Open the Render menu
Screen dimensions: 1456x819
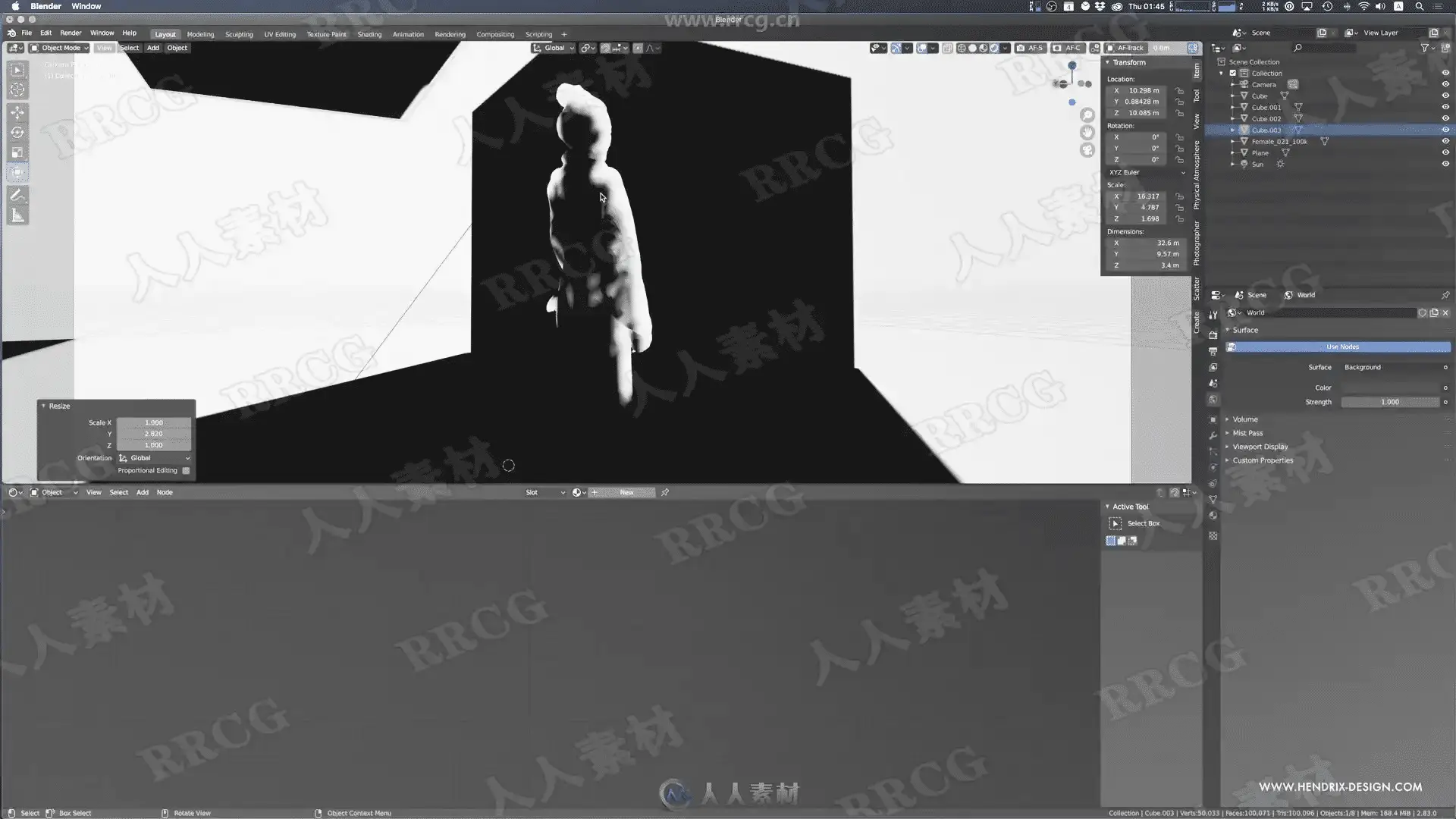(x=71, y=33)
